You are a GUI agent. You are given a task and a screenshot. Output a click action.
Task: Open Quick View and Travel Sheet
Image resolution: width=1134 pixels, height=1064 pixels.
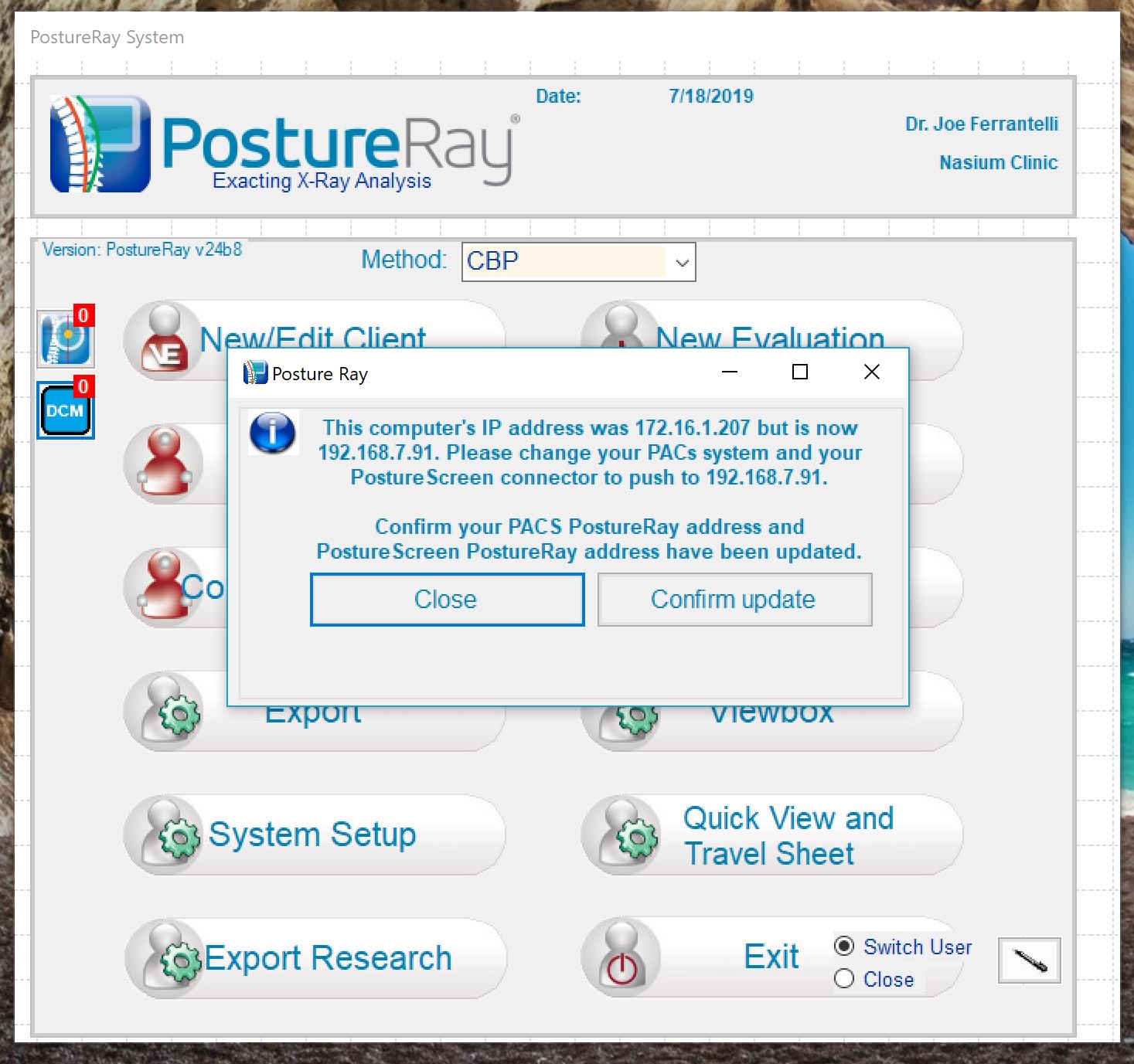coord(771,835)
